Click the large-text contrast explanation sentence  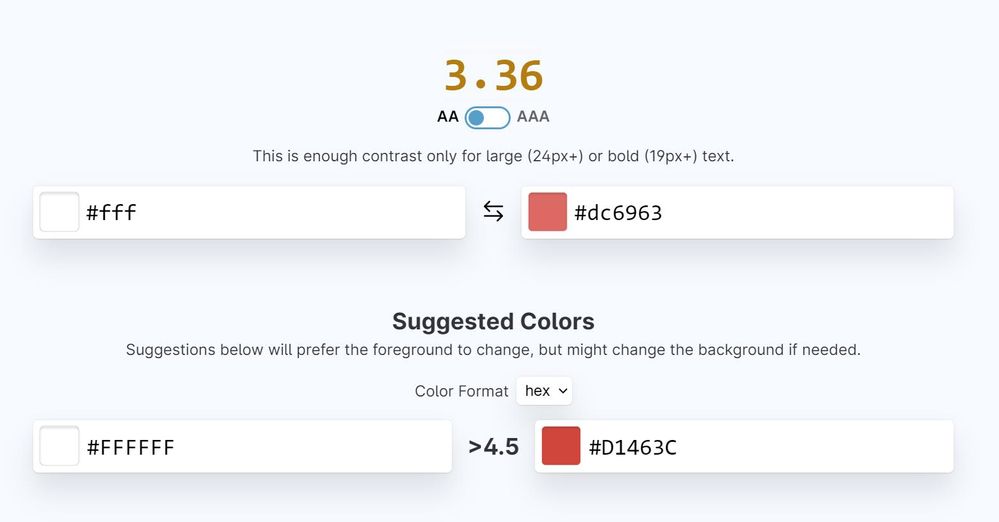coord(493,156)
